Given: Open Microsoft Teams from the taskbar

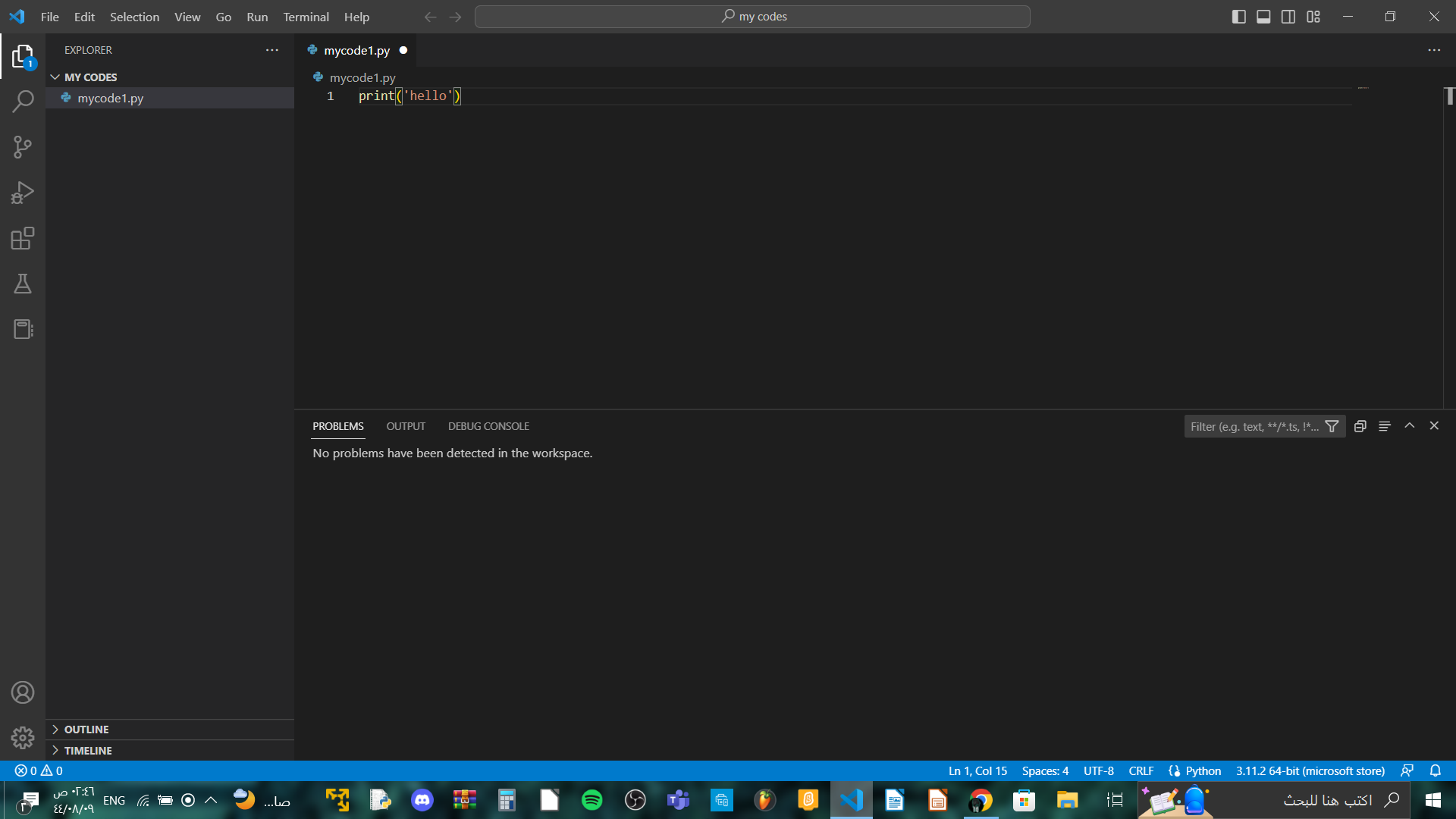Looking at the screenshot, I should tap(678, 800).
